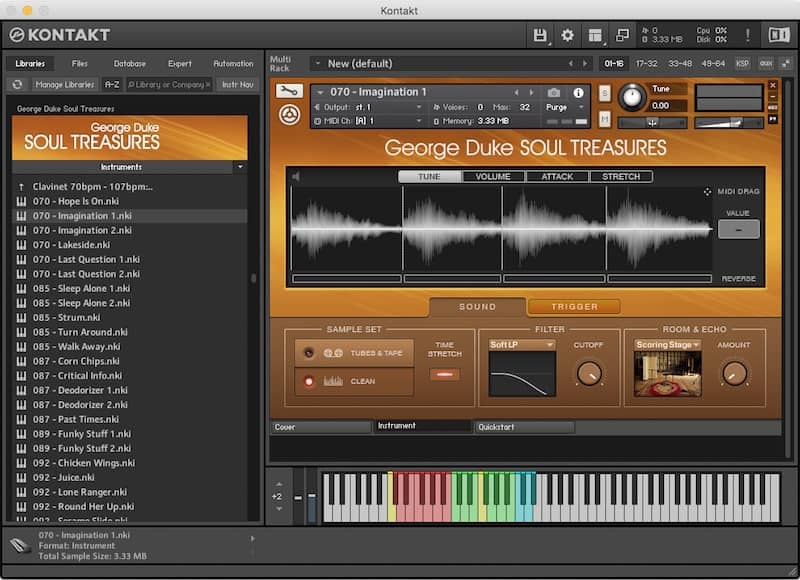Select Tubes & Tape sample set

pyautogui.click(x=354, y=353)
